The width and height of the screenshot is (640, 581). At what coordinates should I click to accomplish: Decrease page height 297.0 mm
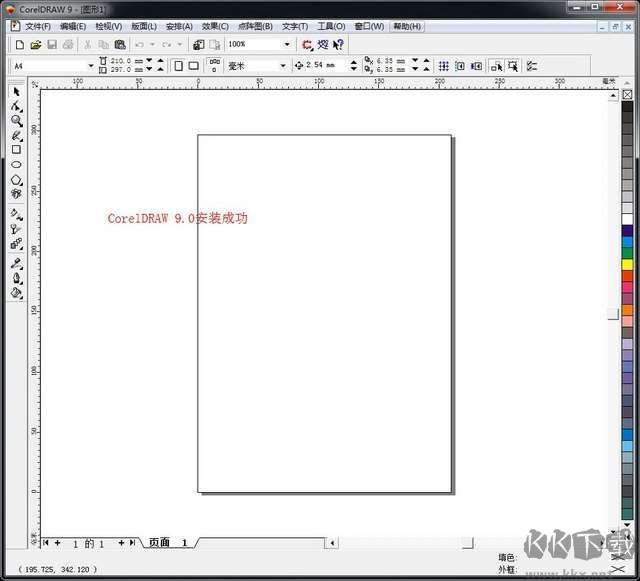tap(149, 69)
